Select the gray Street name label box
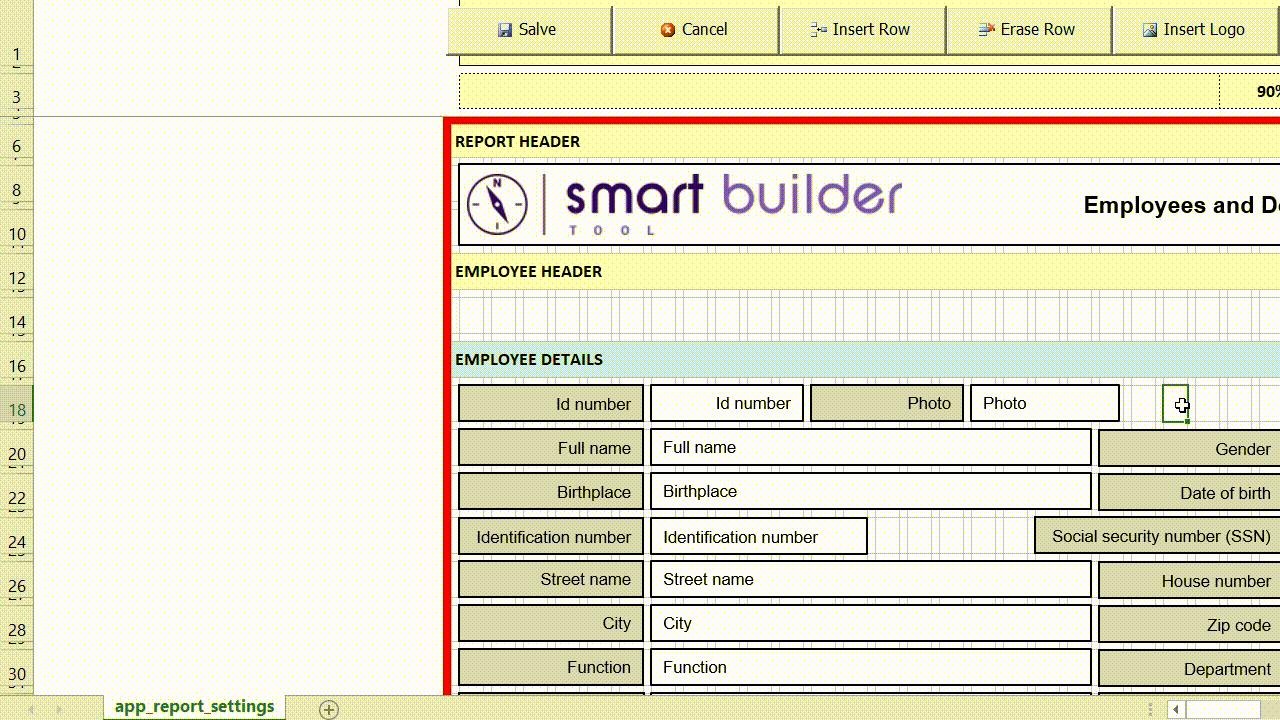The height and width of the screenshot is (720, 1280). [x=551, y=580]
